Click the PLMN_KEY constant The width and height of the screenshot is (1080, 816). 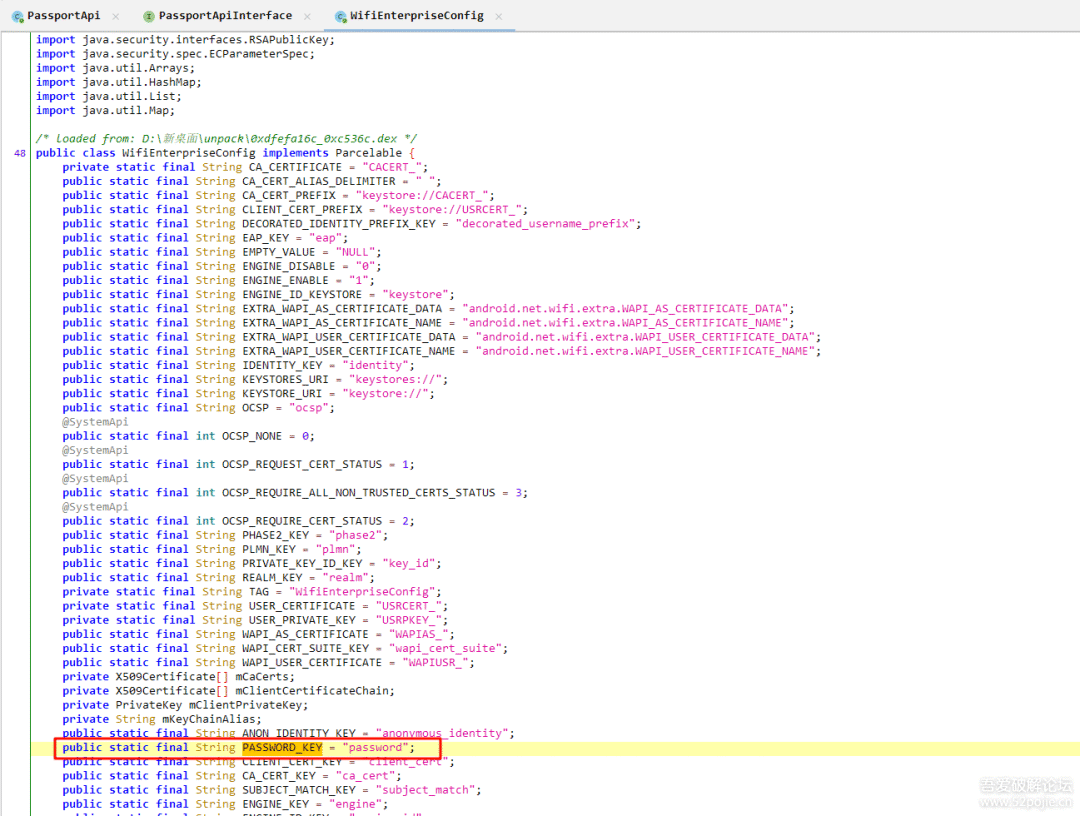click(269, 549)
